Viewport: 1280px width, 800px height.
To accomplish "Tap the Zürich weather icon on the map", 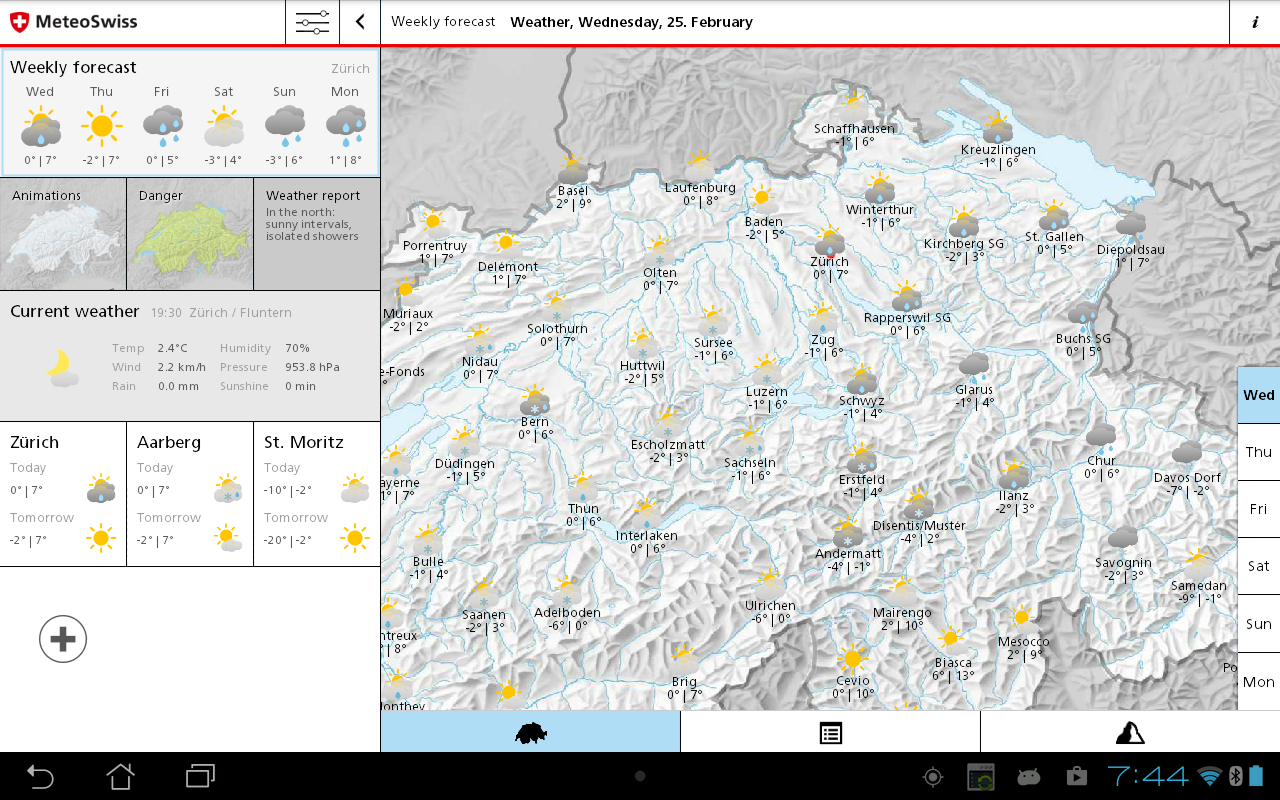I will pos(829,242).
